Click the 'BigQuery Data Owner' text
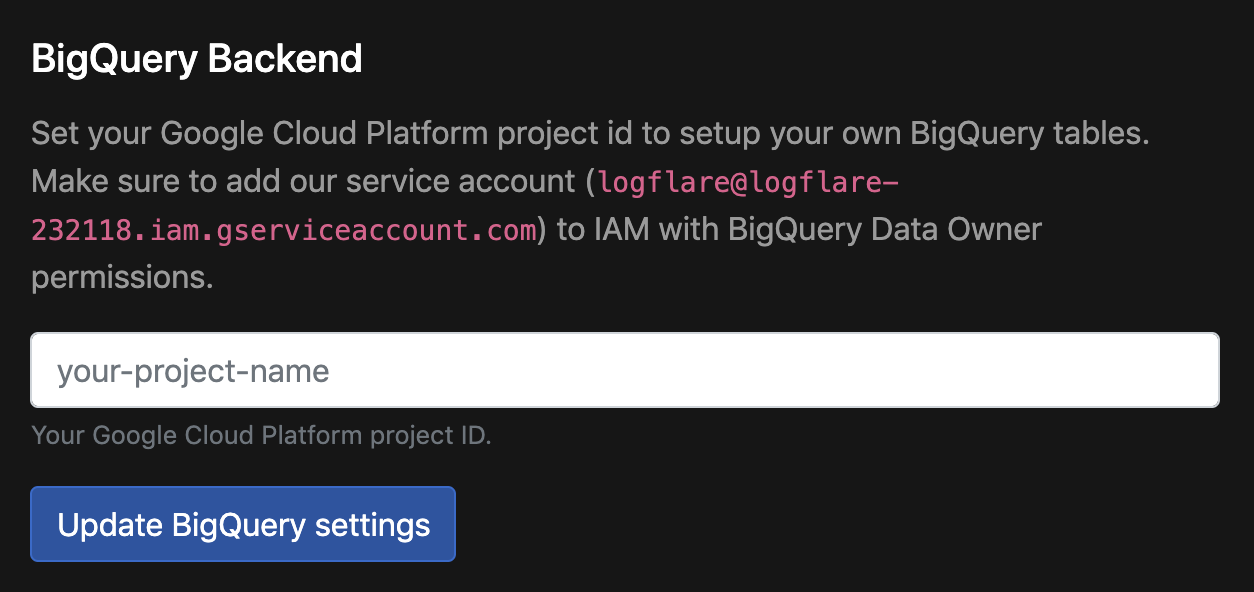The height and width of the screenshot is (592, 1254). [x=884, y=230]
